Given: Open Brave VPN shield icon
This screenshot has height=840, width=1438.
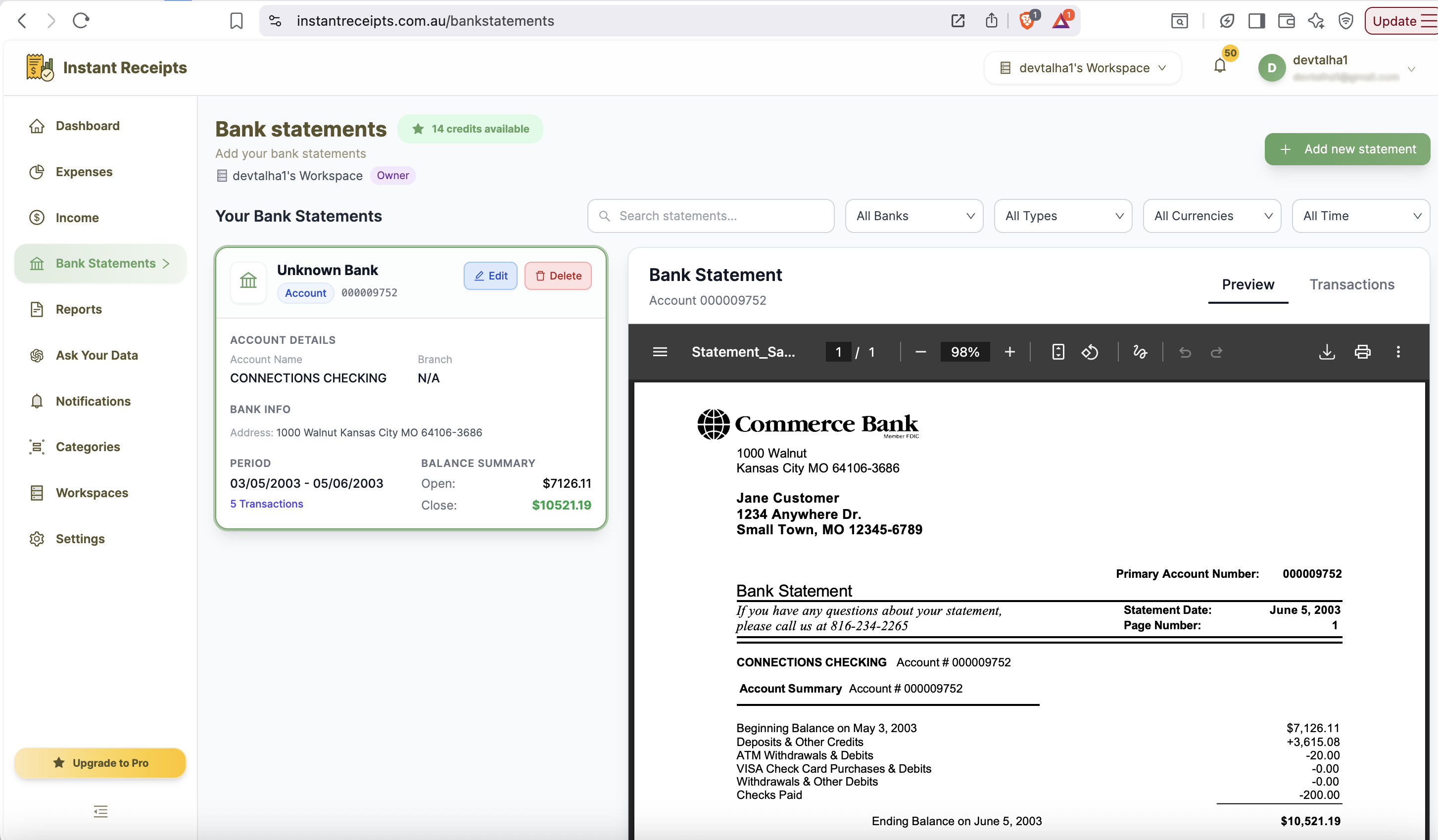Looking at the screenshot, I should 1345,21.
